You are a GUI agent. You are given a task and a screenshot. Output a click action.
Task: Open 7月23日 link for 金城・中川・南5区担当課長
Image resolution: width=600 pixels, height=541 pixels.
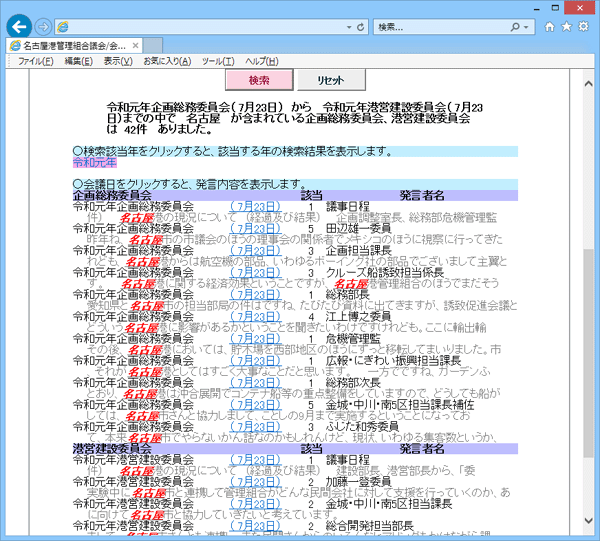[x=256, y=504]
